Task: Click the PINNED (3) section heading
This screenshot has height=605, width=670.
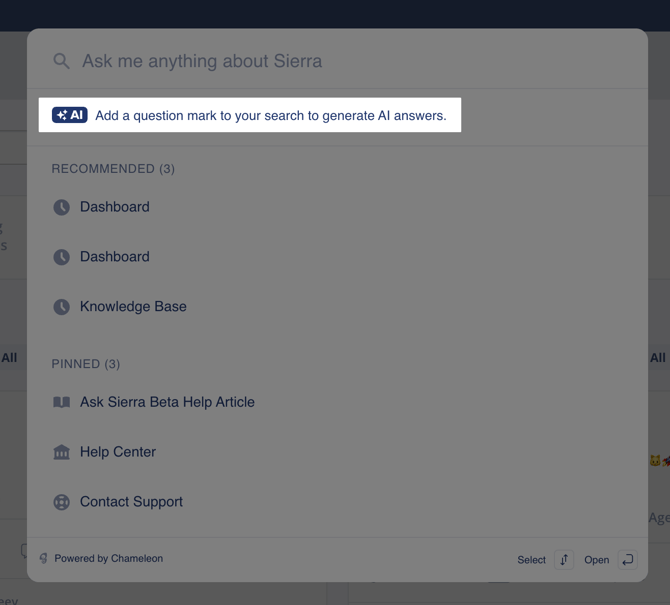Action: pos(86,364)
